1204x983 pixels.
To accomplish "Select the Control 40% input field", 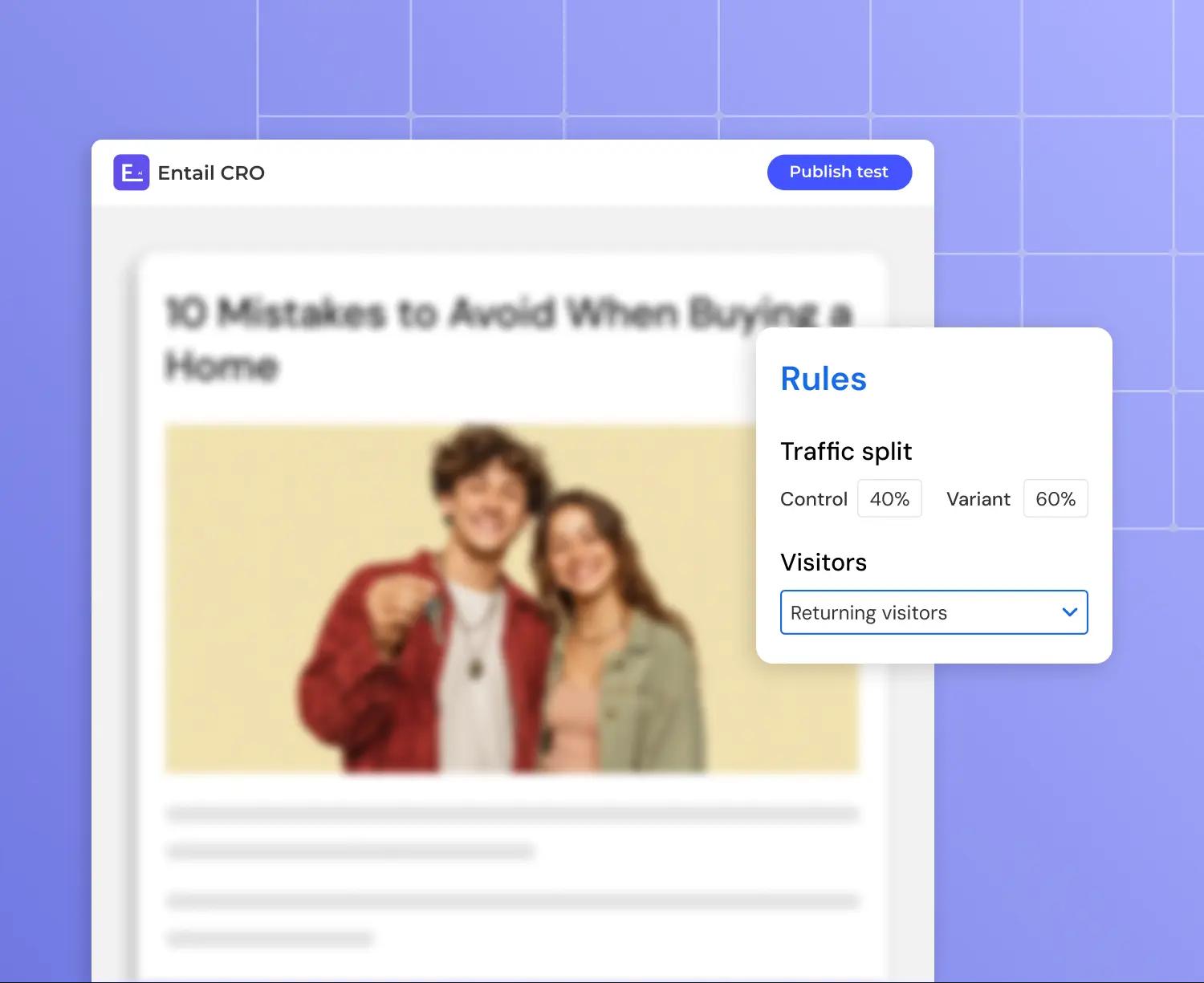I will 889,499.
